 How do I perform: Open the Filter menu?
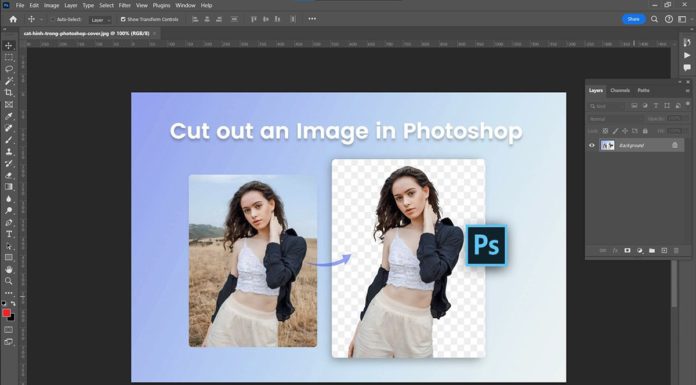point(125,5)
